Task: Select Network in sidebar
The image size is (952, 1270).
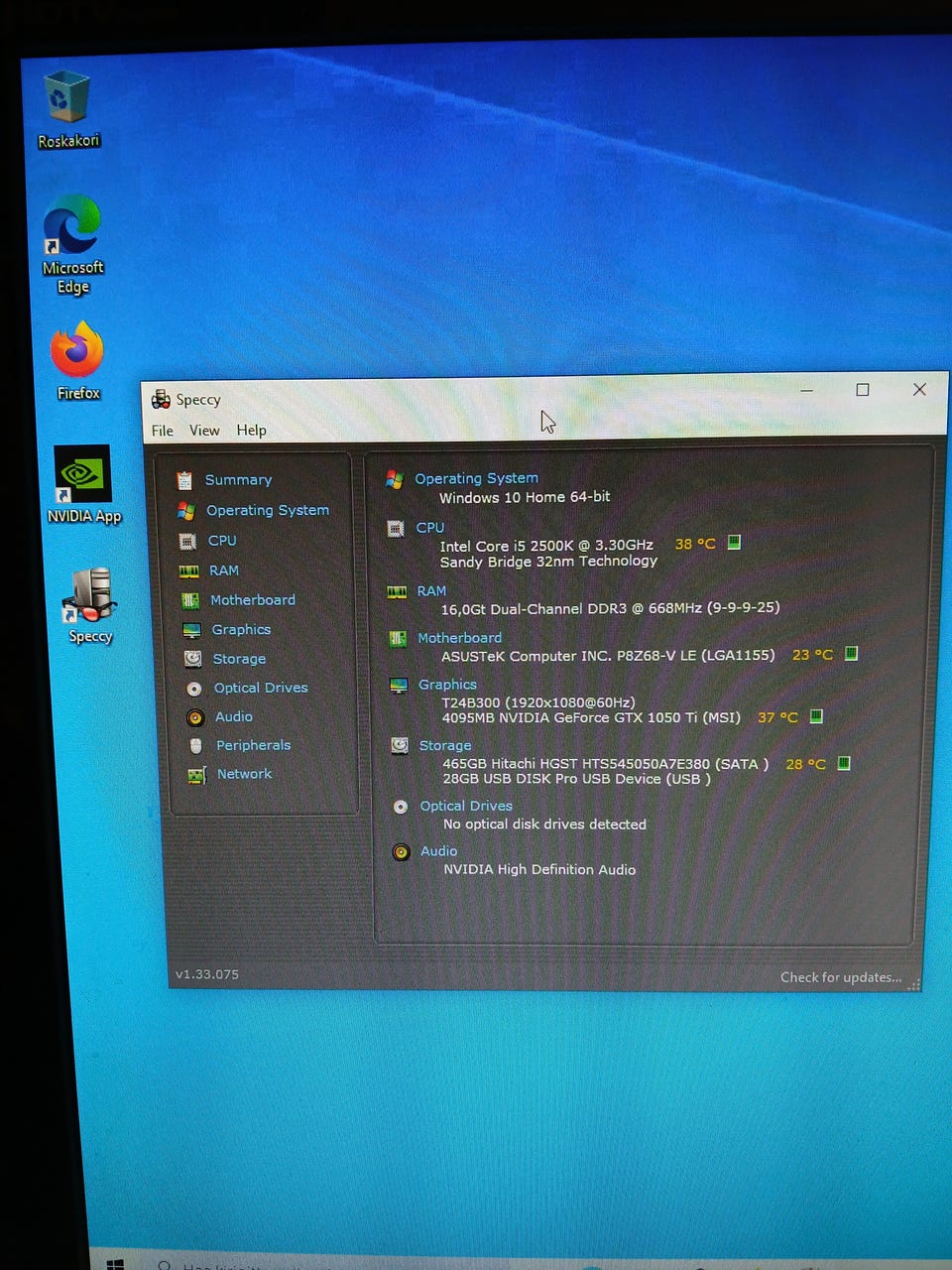Action: point(244,774)
